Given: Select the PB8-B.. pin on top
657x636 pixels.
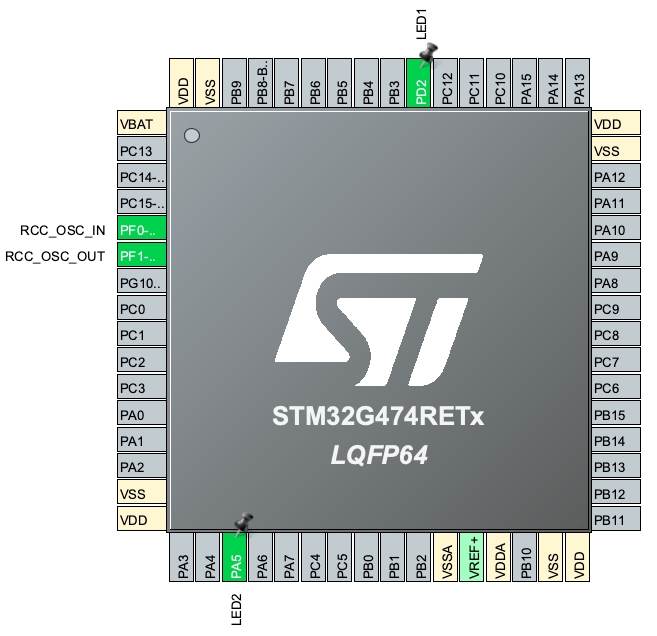Looking at the screenshot, I should 262,83.
